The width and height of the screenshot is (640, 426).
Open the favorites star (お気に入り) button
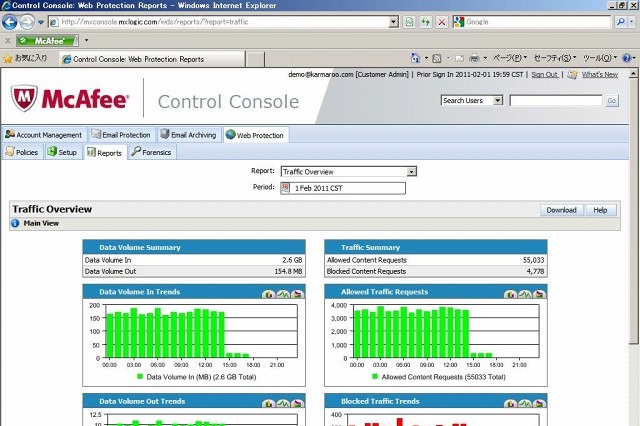click(x=25, y=58)
